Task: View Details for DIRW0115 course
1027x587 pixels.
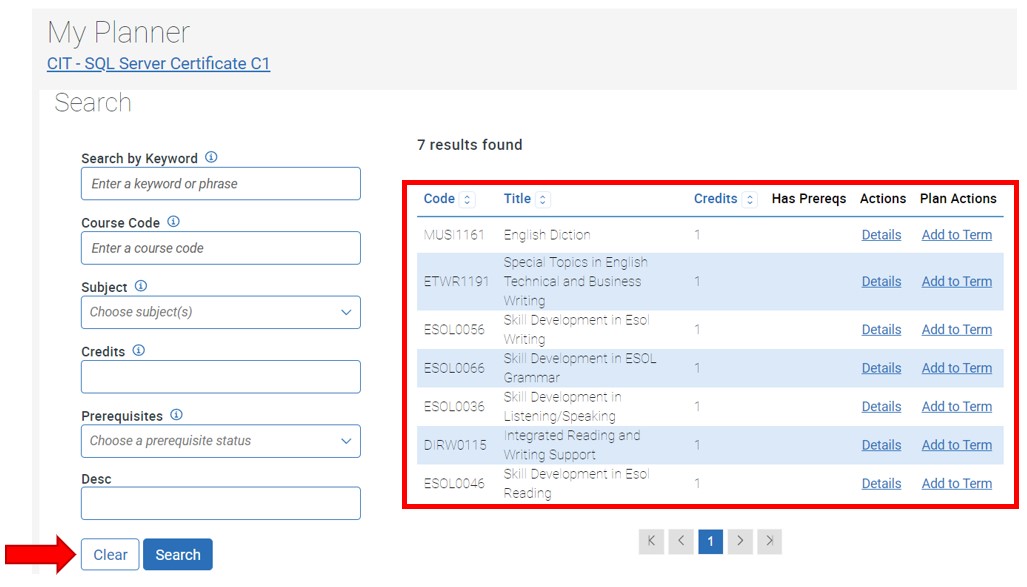Action: [x=881, y=445]
